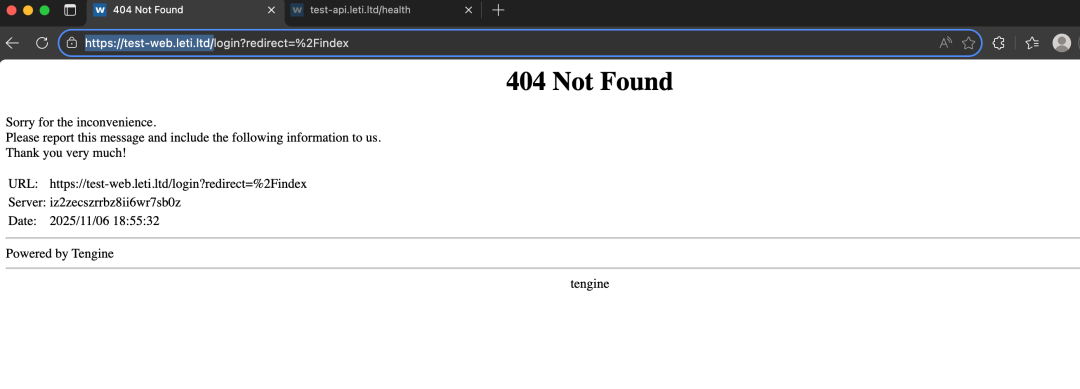Minimize window with yellow button
This screenshot has height=389, width=1080.
tap(28, 10)
